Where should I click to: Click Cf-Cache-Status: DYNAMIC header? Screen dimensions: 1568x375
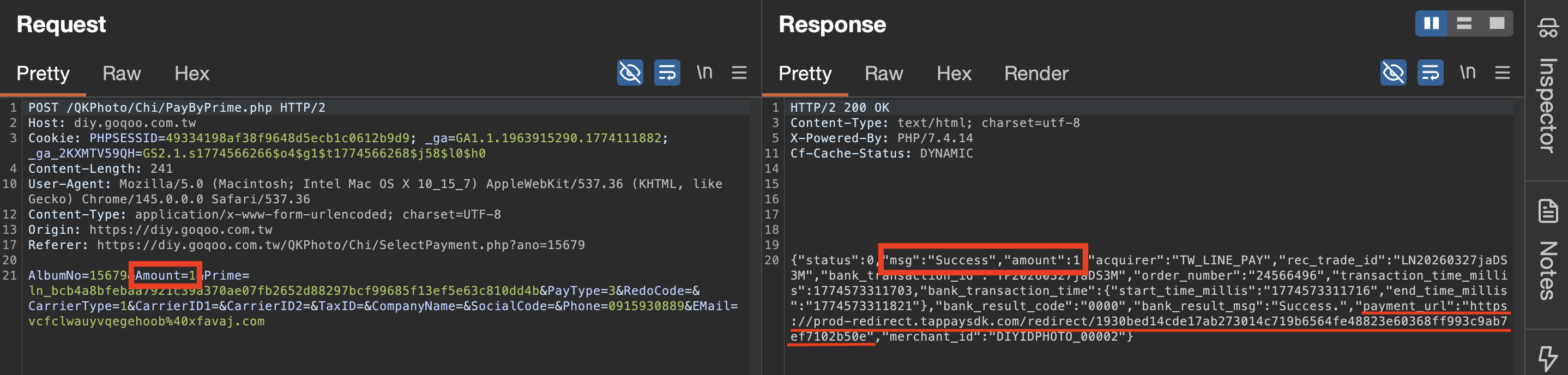point(882,153)
